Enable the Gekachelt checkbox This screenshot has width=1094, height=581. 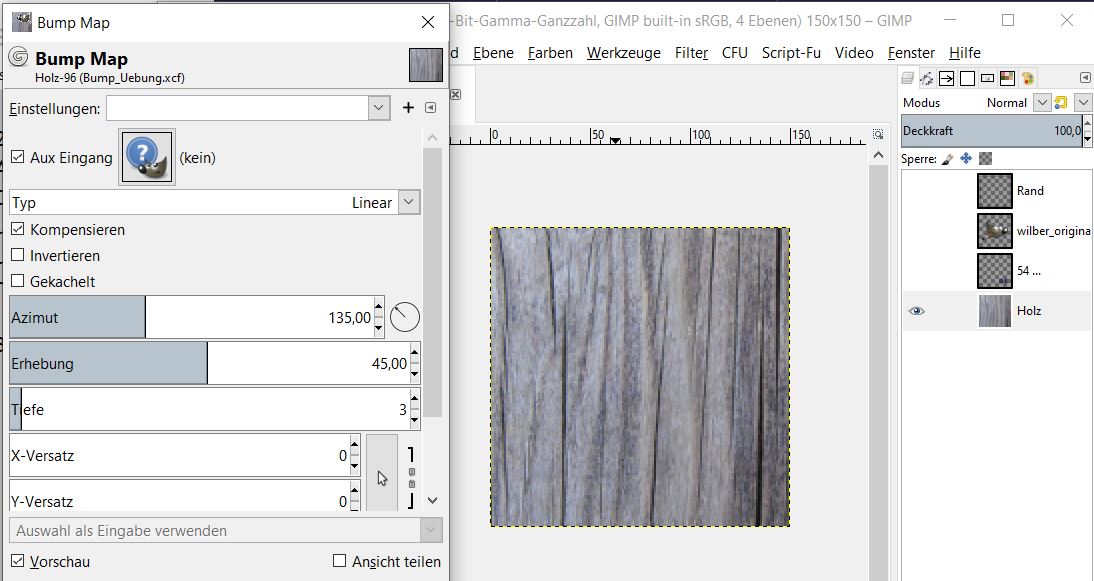point(18,282)
